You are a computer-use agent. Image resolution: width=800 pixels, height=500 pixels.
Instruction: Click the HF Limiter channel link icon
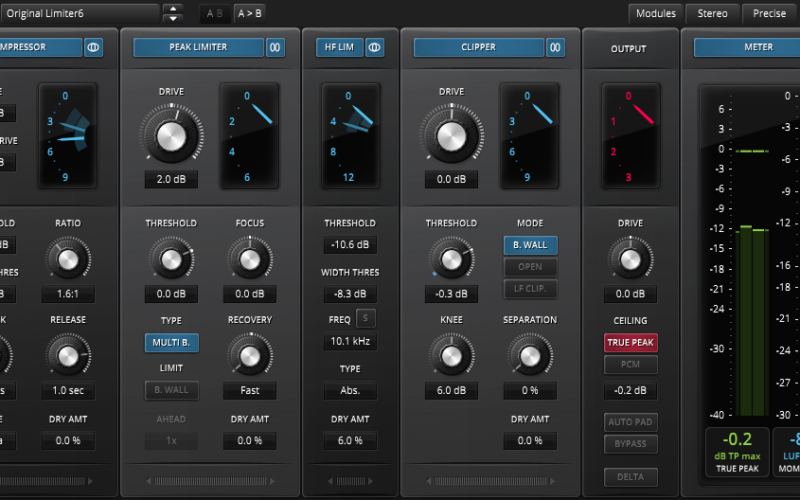(x=375, y=47)
